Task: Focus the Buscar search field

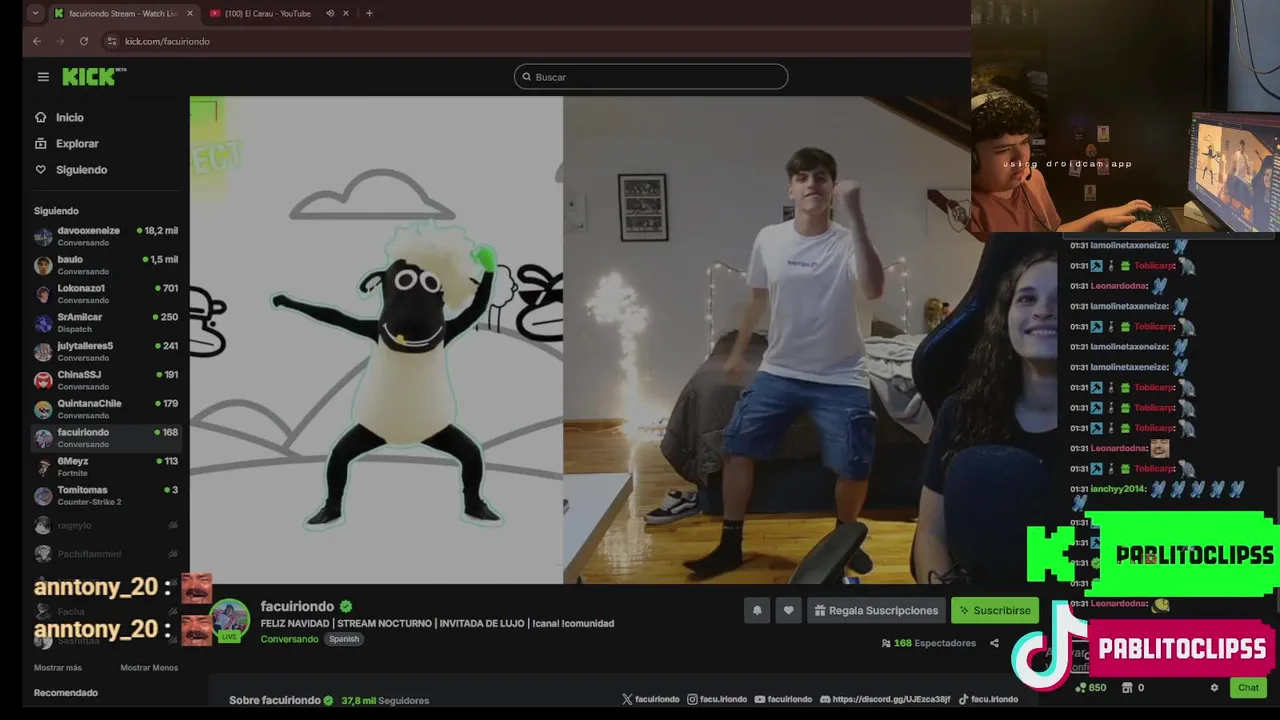Action: (x=651, y=77)
